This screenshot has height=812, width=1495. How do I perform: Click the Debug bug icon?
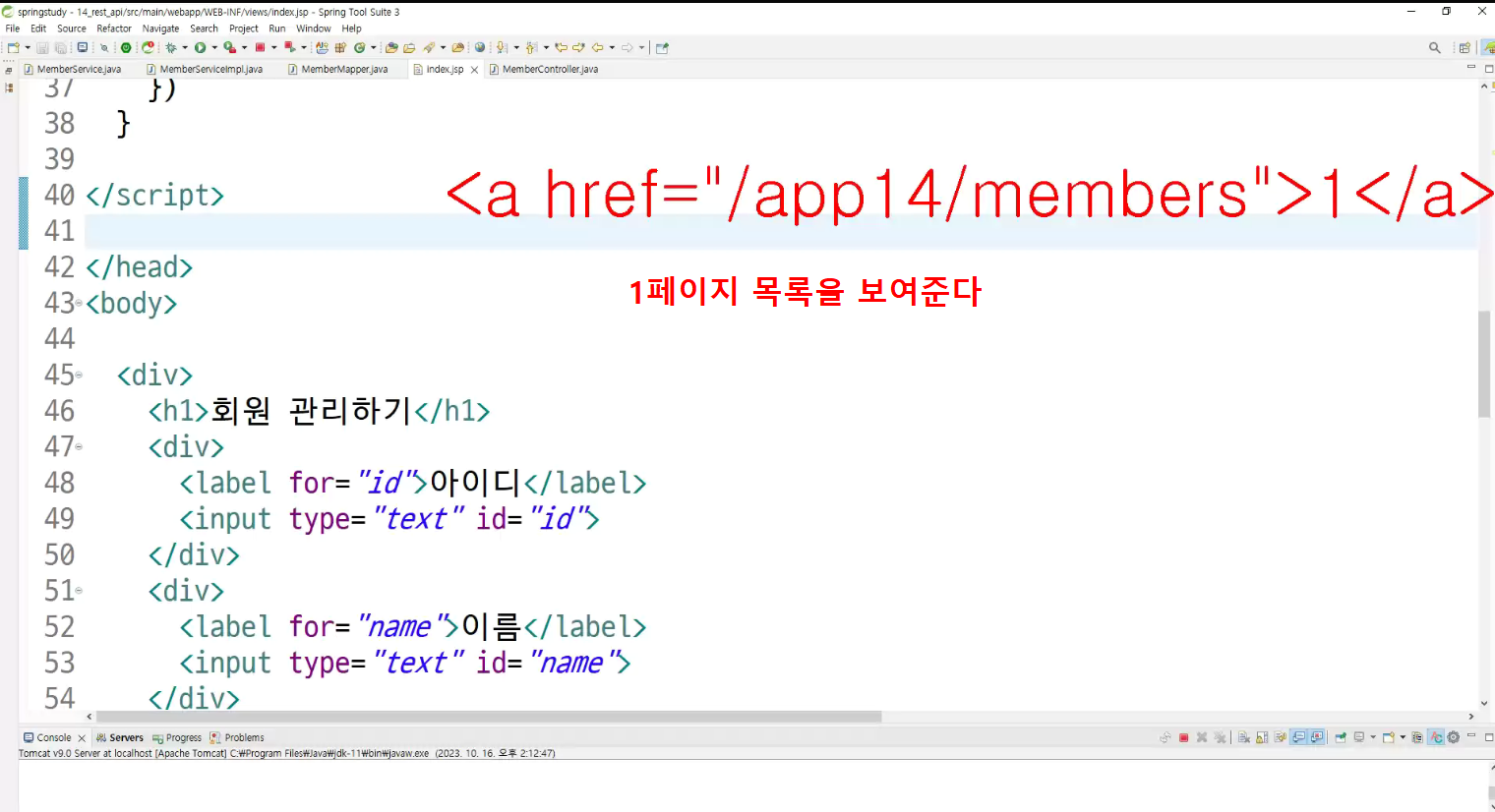(x=171, y=47)
